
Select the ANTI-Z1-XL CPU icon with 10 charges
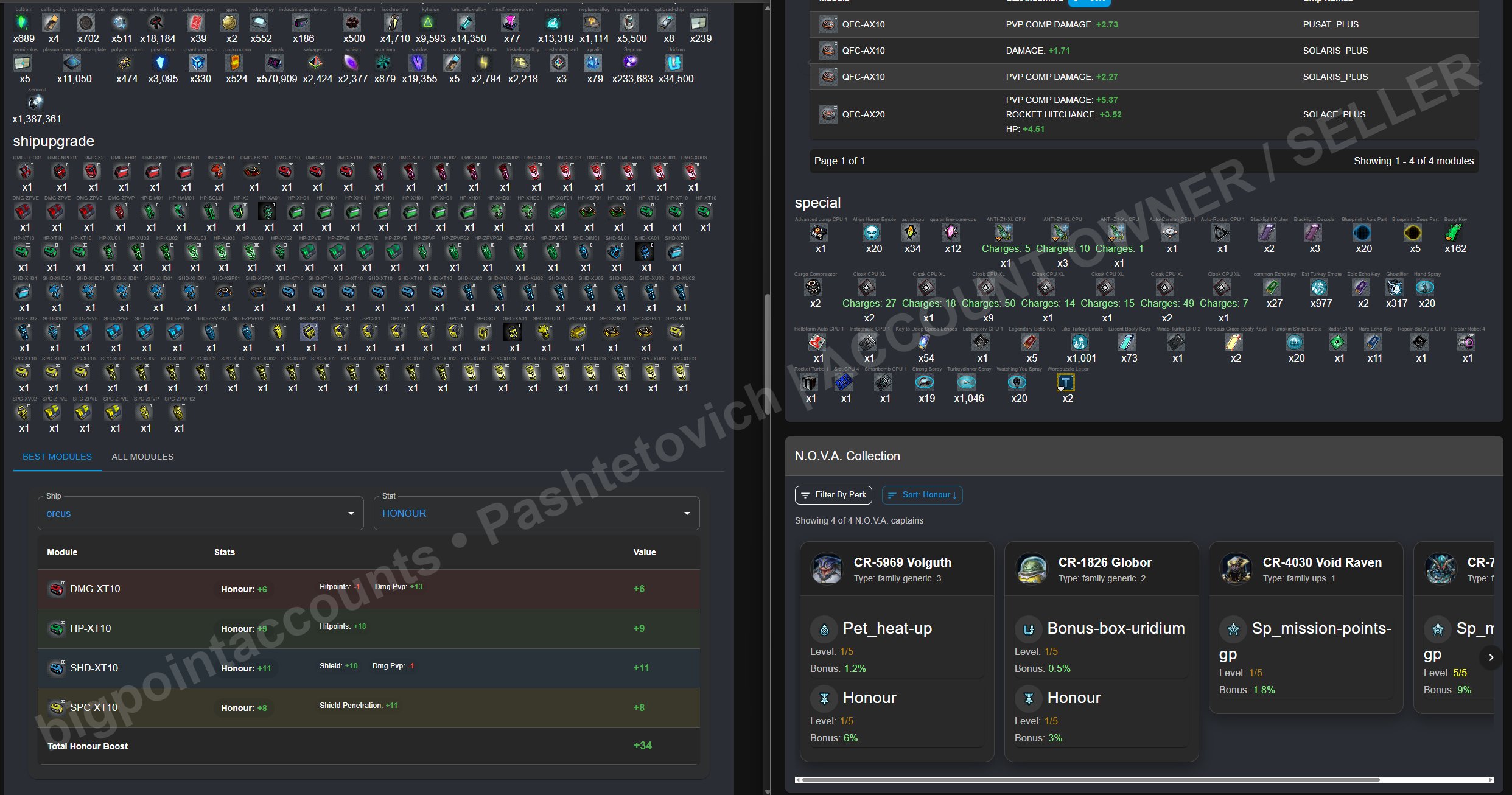point(1060,233)
